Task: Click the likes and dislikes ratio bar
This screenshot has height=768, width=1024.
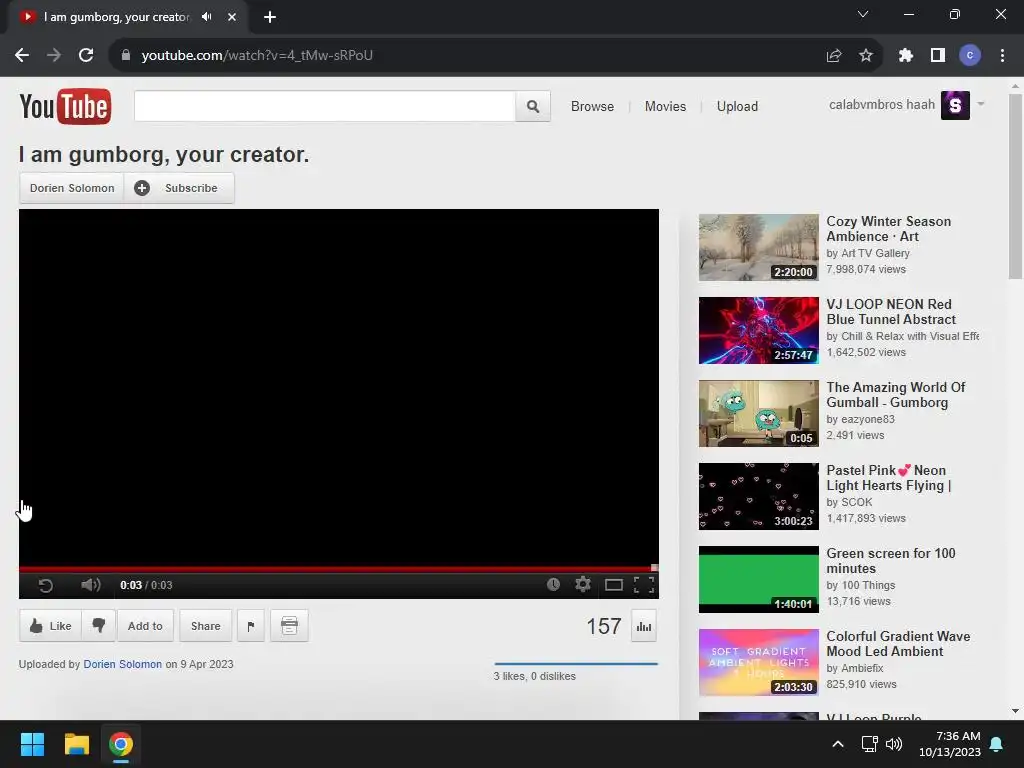Action: tap(576, 664)
